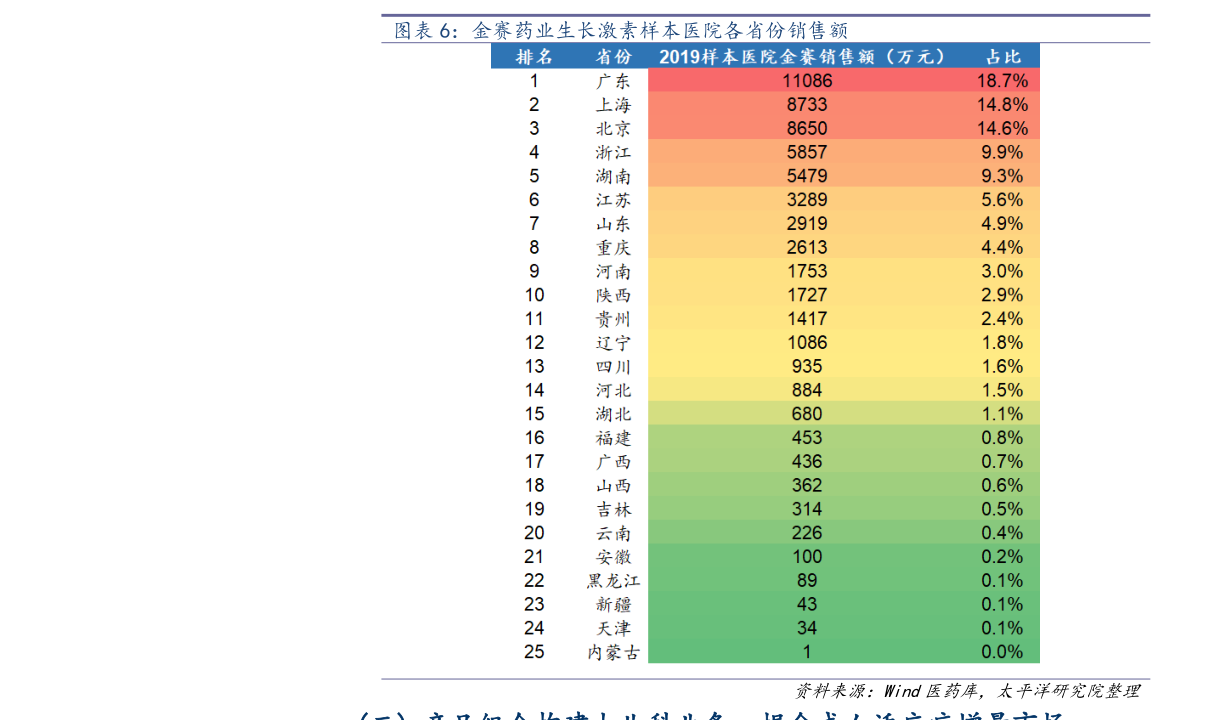Select 辽宁's sales value 1086

pos(807,343)
